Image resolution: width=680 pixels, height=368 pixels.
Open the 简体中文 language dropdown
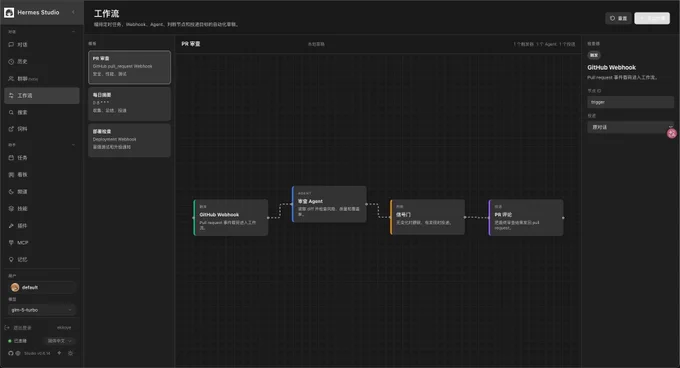coord(59,341)
